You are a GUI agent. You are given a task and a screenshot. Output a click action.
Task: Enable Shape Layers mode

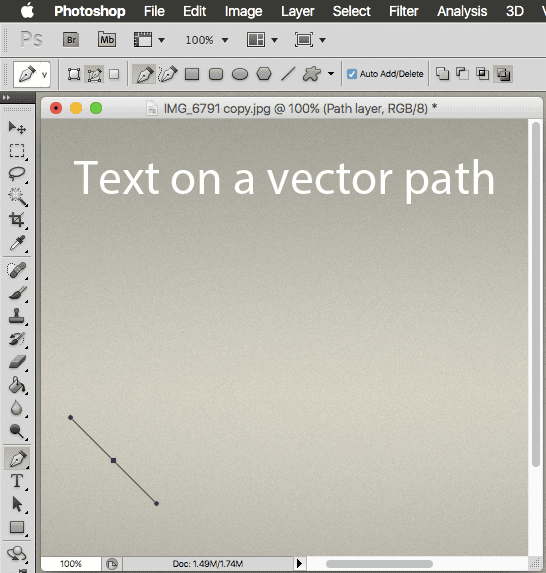pyautogui.click(x=74, y=74)
